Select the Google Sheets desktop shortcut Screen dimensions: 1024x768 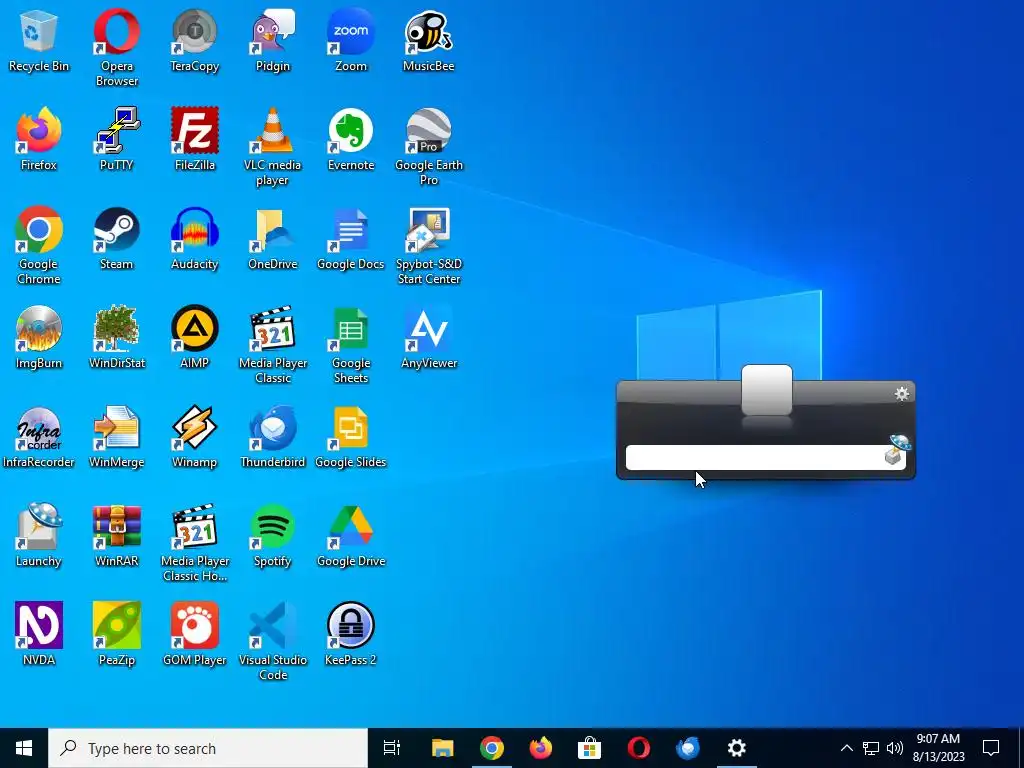[x=351, y=345]
